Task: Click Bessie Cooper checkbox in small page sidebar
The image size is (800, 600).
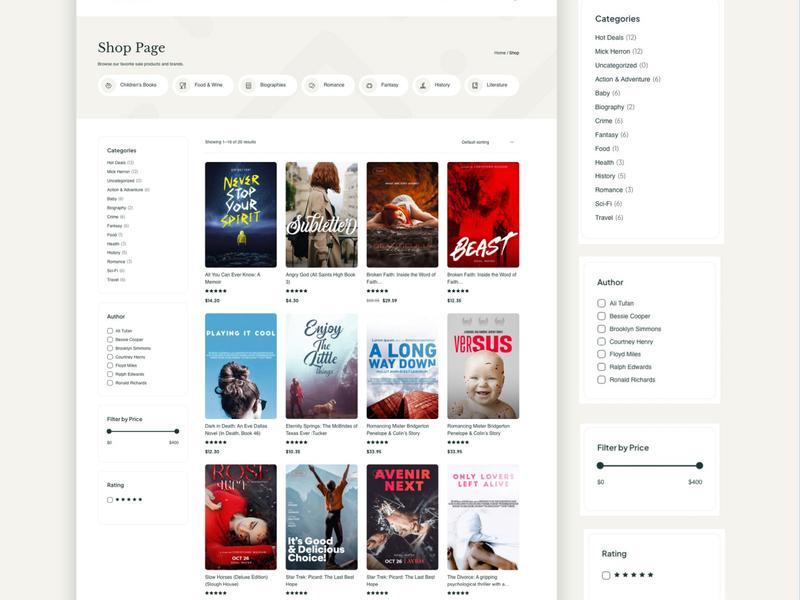Action: (x=110, y=339)
